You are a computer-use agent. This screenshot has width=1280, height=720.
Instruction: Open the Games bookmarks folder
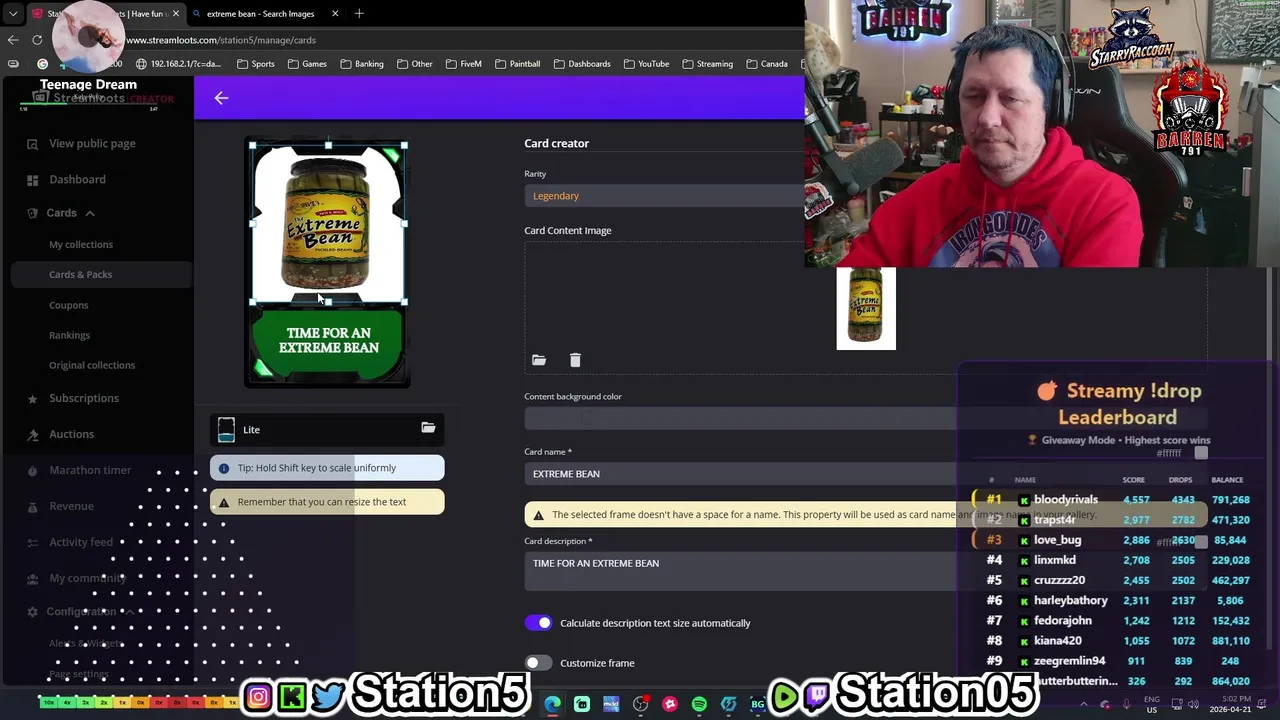coord(307,64)
